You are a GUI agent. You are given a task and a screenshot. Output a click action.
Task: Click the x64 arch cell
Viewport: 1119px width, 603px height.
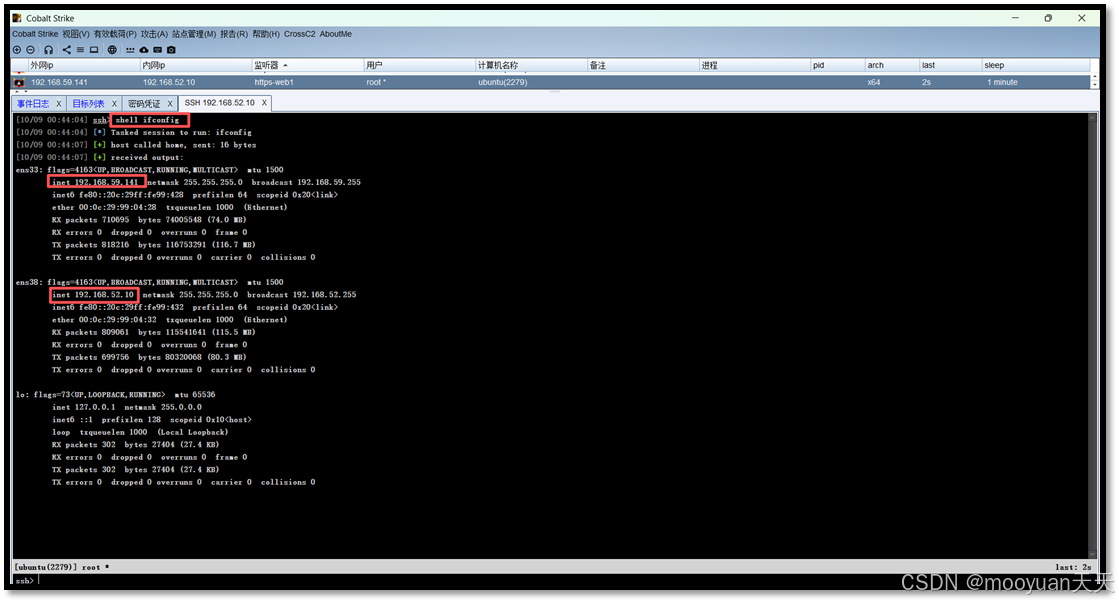point(874,82)
